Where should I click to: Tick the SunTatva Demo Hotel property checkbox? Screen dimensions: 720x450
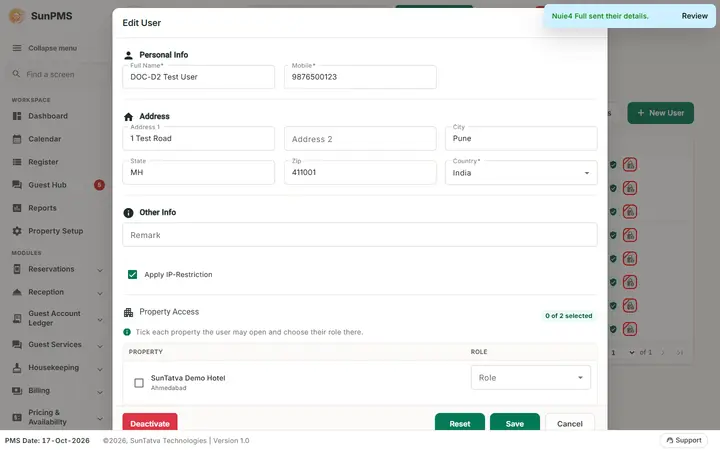pyautogui.click(x=139, y=382)
